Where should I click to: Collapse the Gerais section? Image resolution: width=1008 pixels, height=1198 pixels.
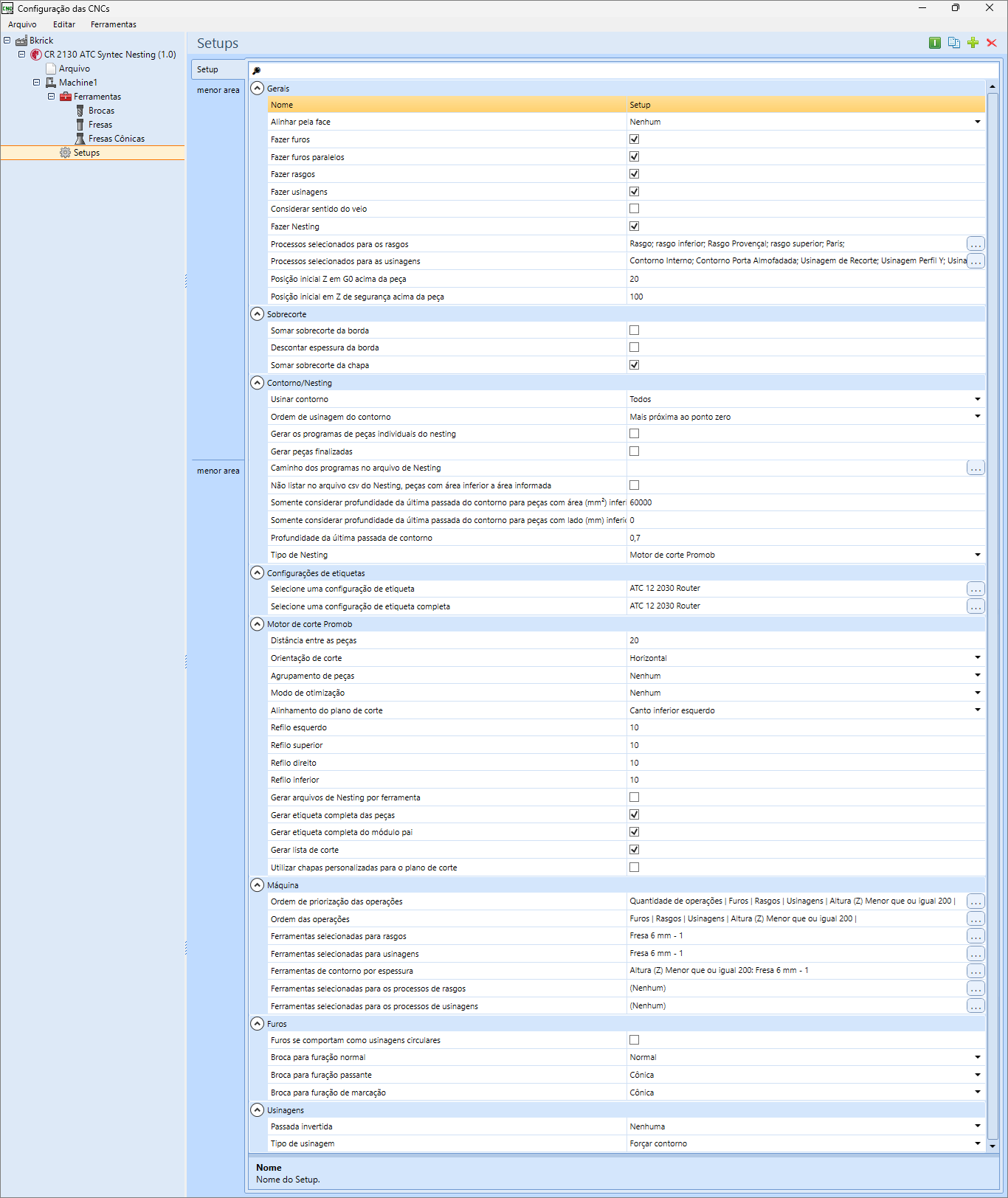pyautogui.click(x=258, y=89)
